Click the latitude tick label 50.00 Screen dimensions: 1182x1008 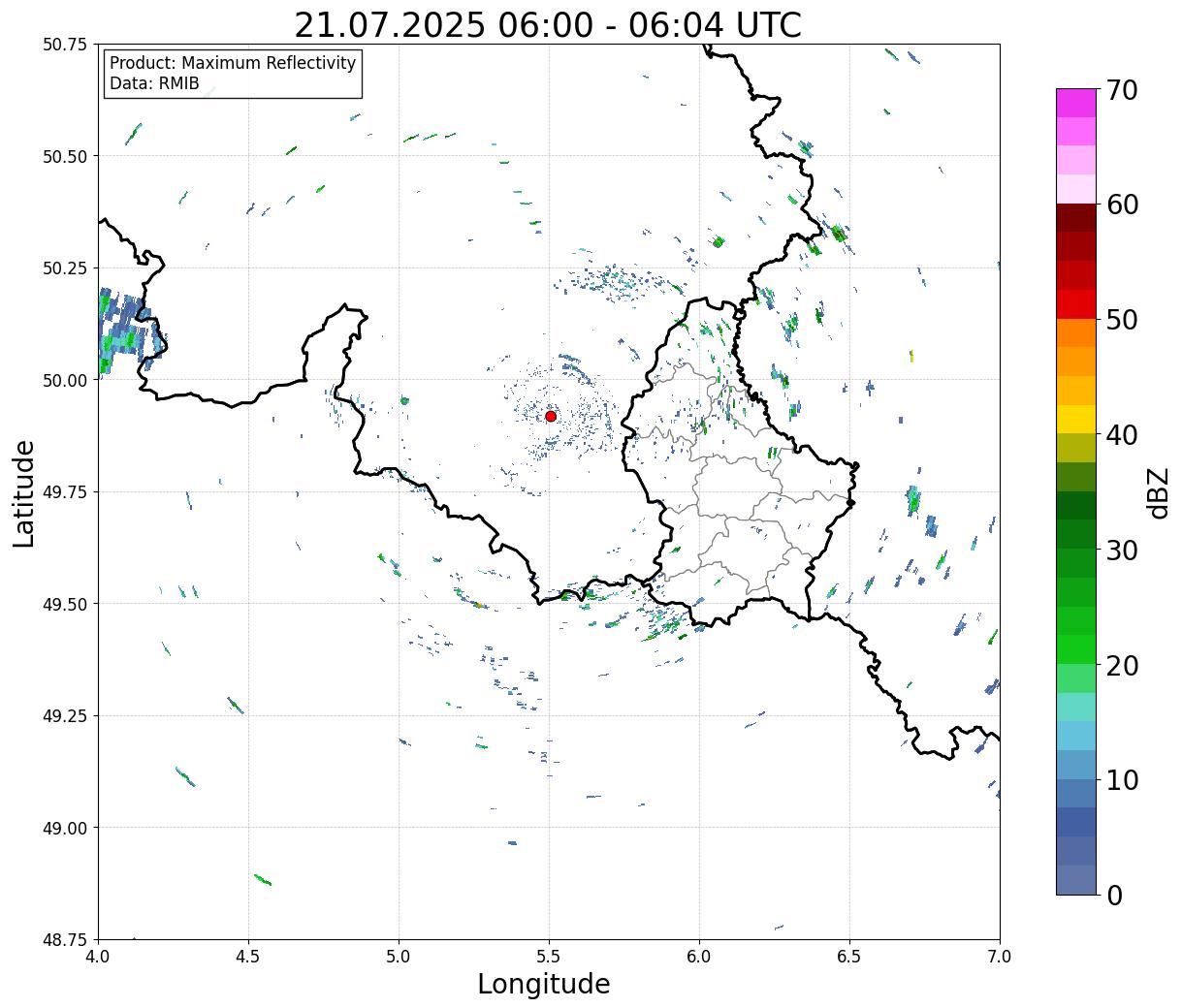(65, 380)
